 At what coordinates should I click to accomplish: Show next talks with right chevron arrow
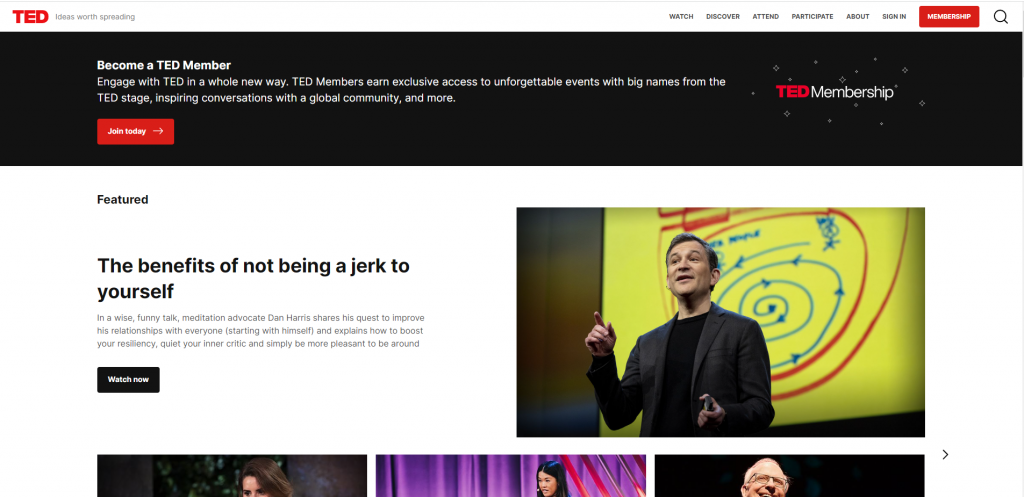coord(945,454)
